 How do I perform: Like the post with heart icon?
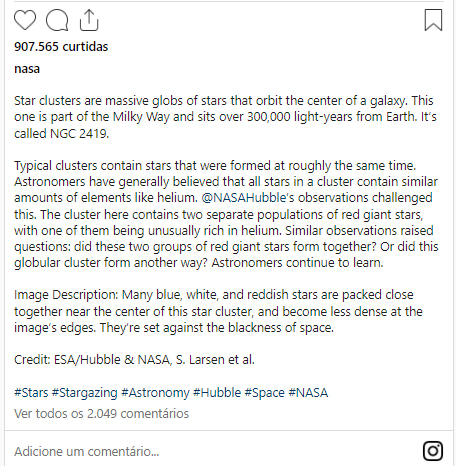pyautogui.click(x=25, y=20)
